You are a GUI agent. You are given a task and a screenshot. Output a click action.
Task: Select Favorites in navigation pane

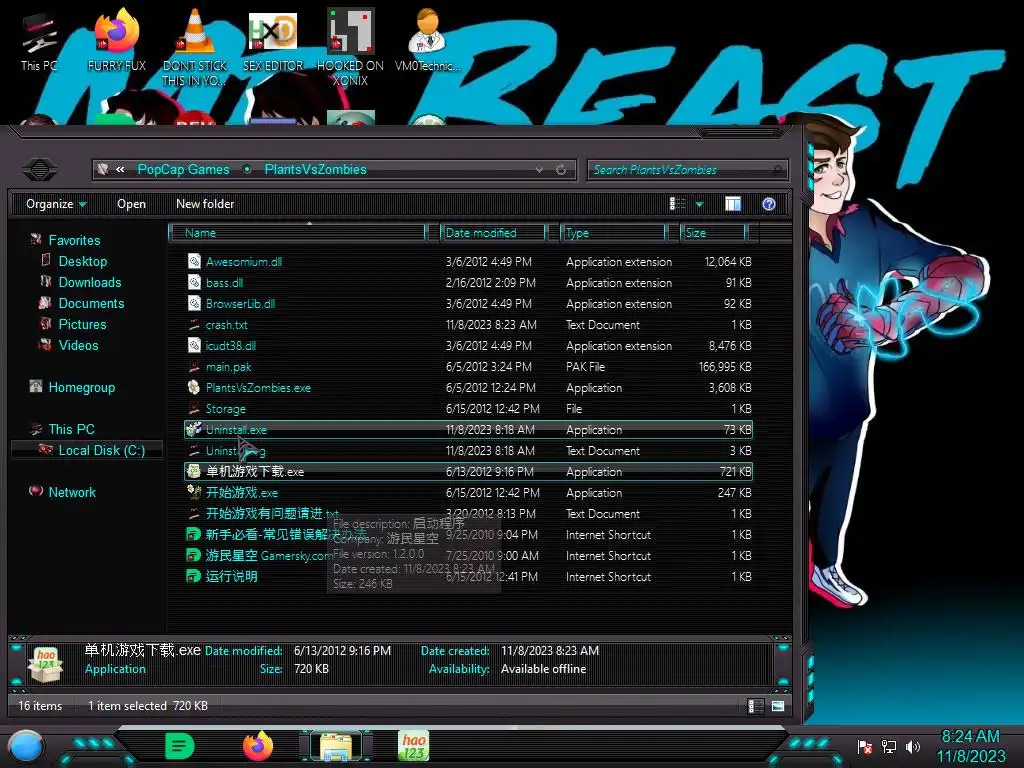click(x=74, y=240)
